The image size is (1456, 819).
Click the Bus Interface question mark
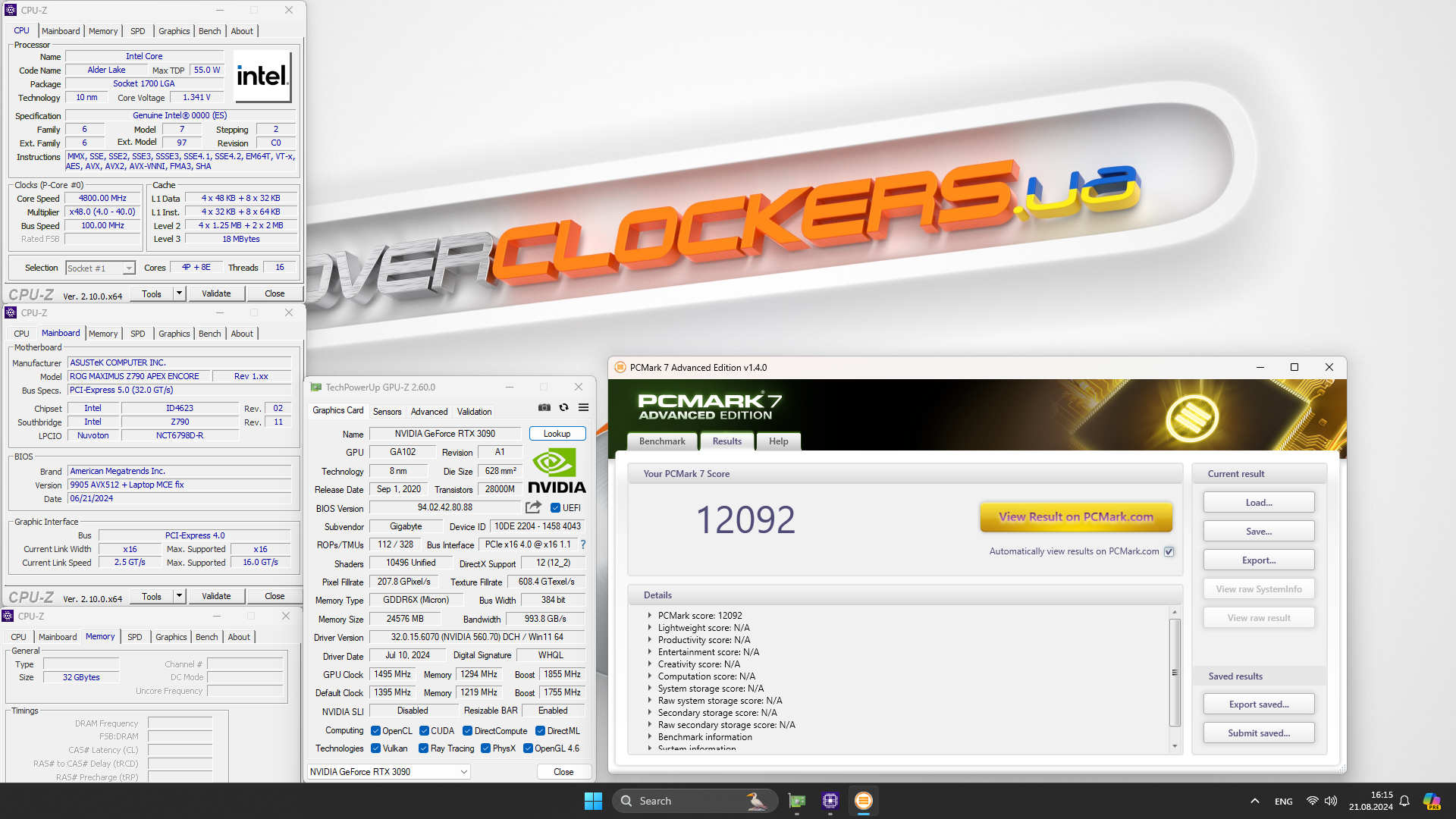583,544
